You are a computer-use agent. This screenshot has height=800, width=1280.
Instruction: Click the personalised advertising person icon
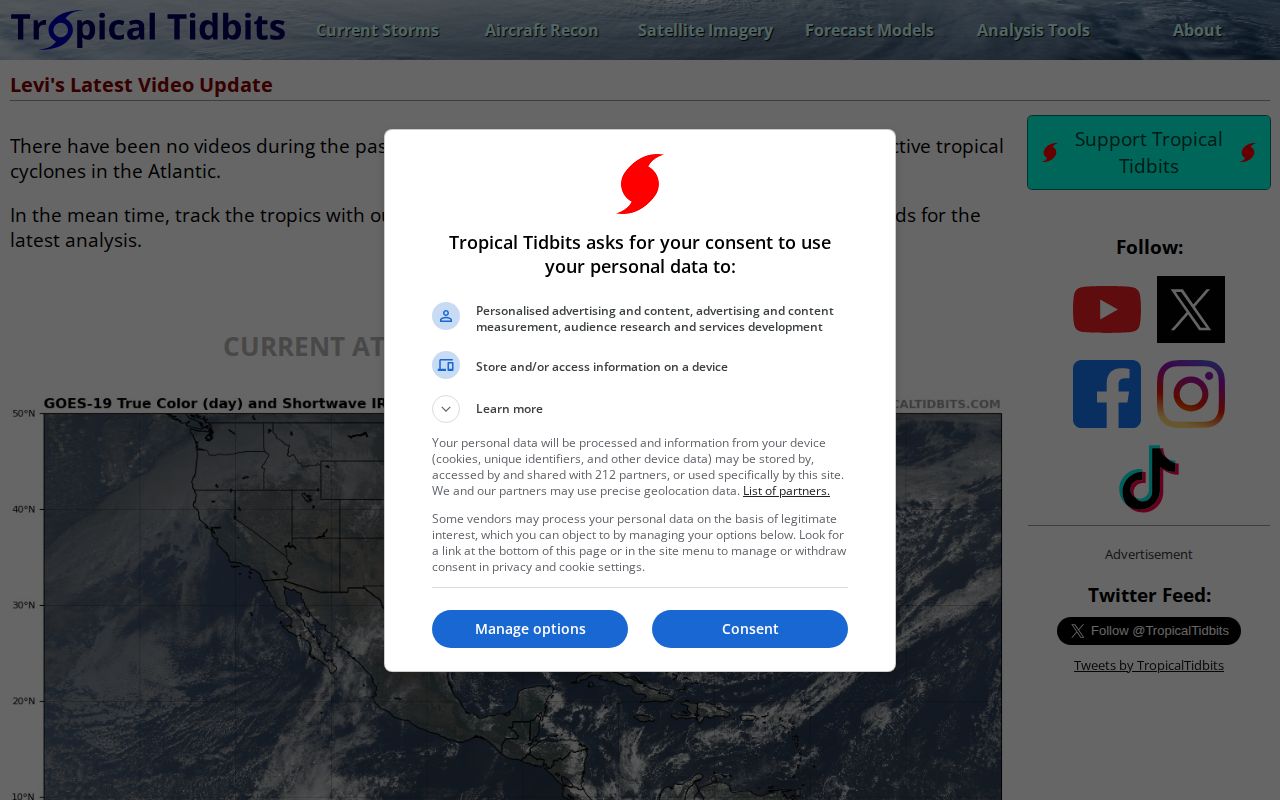446,316
